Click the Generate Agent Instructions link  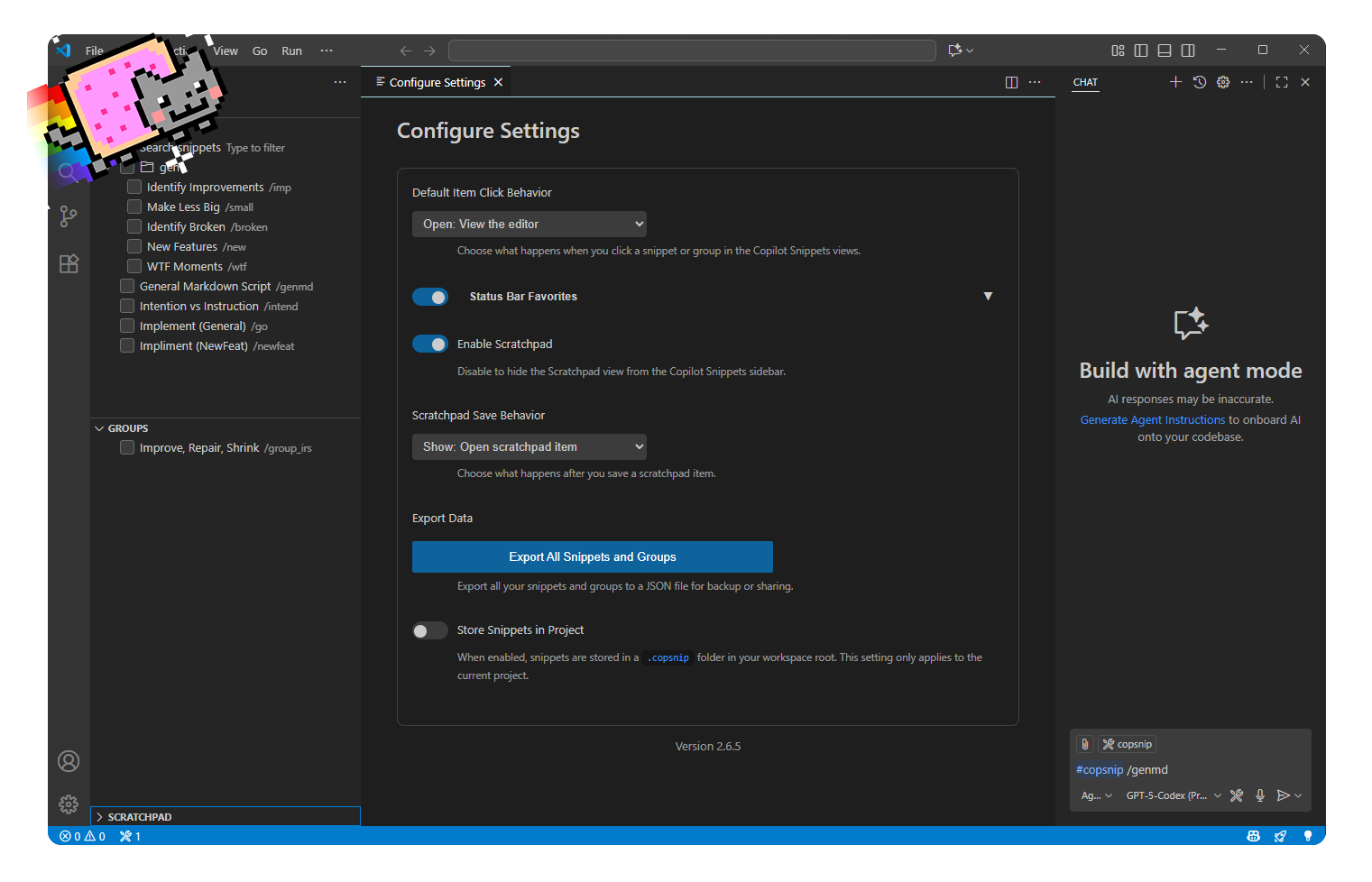[1152, 419]
